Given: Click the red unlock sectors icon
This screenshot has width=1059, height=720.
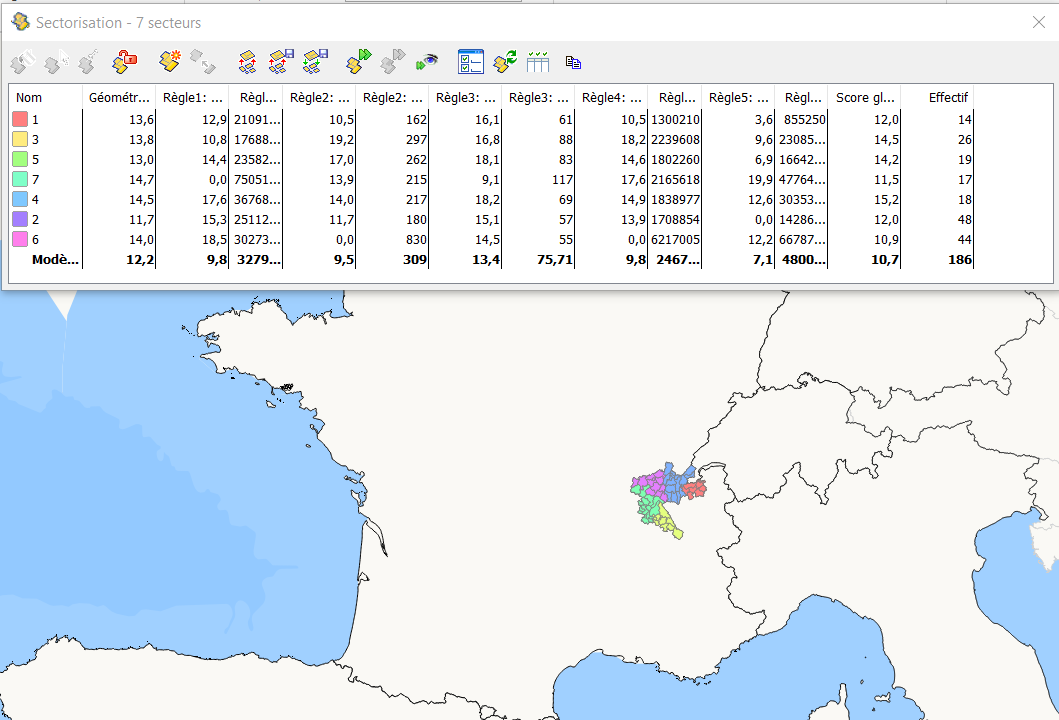Looking at the screenshot, I should pyautogui.click(x=125, y=62).
